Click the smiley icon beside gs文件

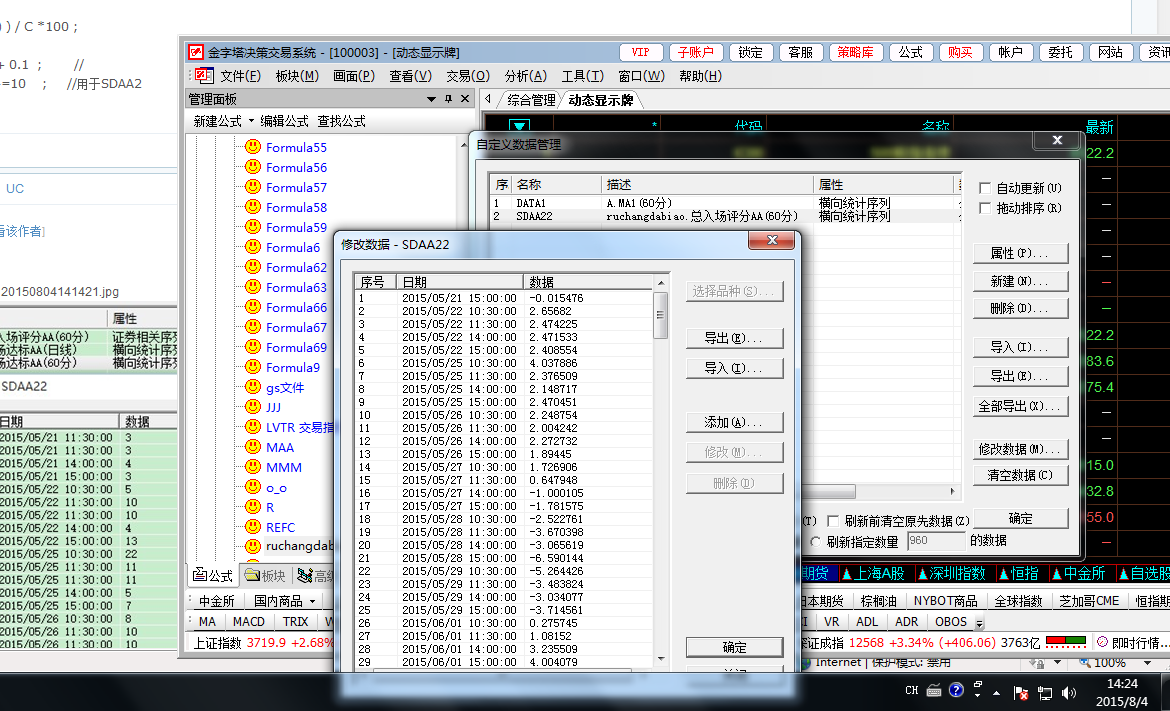[x=253, y=388]
